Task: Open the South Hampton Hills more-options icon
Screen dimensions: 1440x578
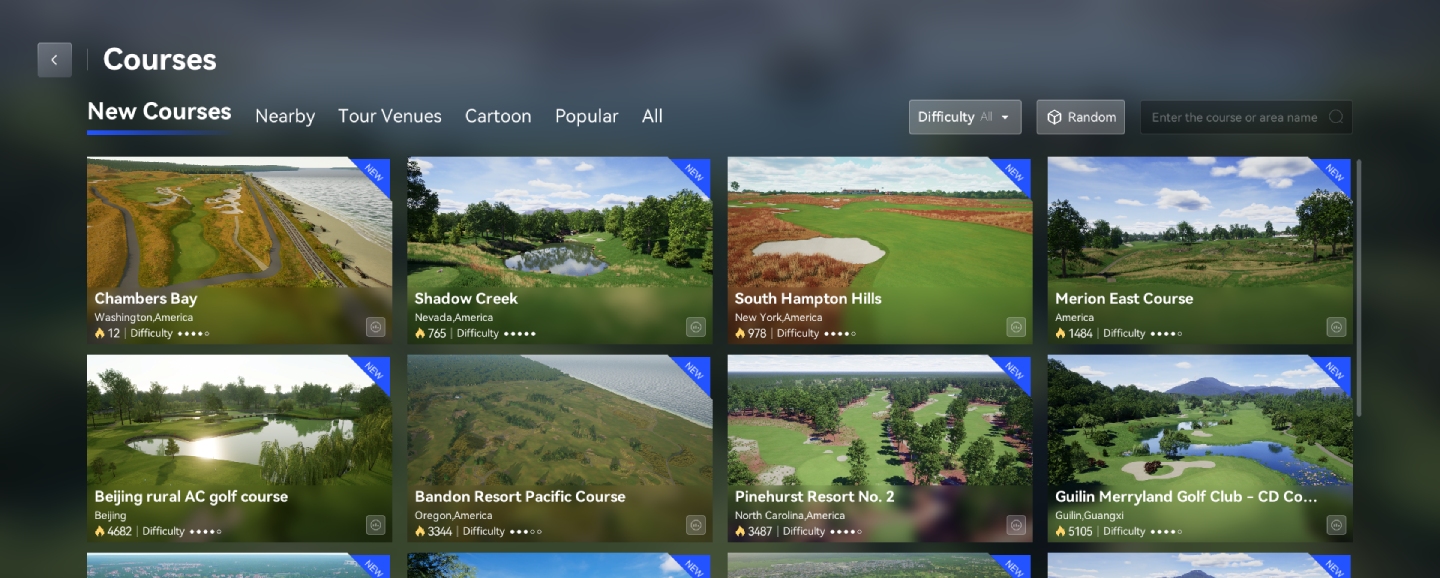Action: pyautogui.click(x=1016, y=327)
